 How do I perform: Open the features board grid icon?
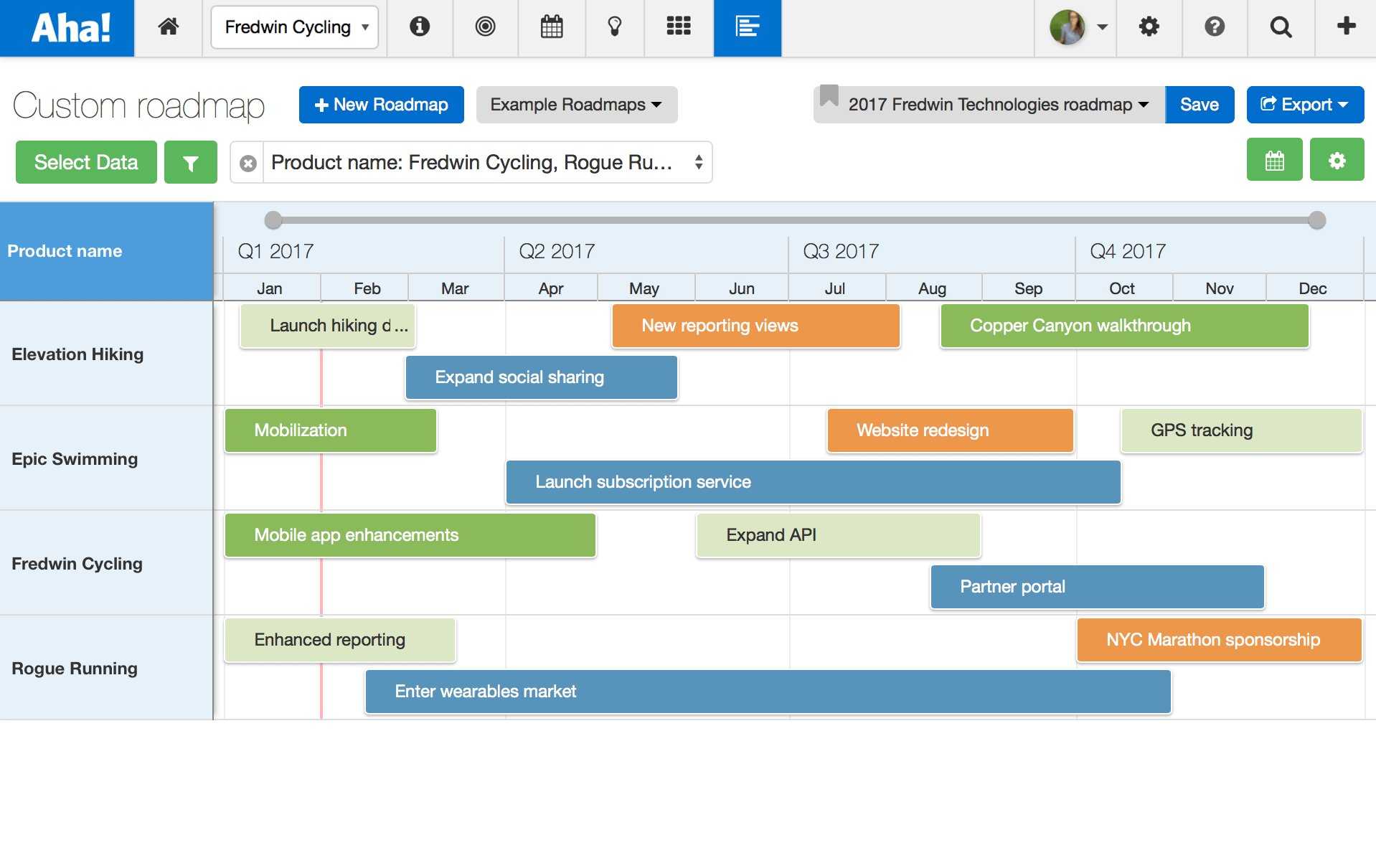(678, 27)
